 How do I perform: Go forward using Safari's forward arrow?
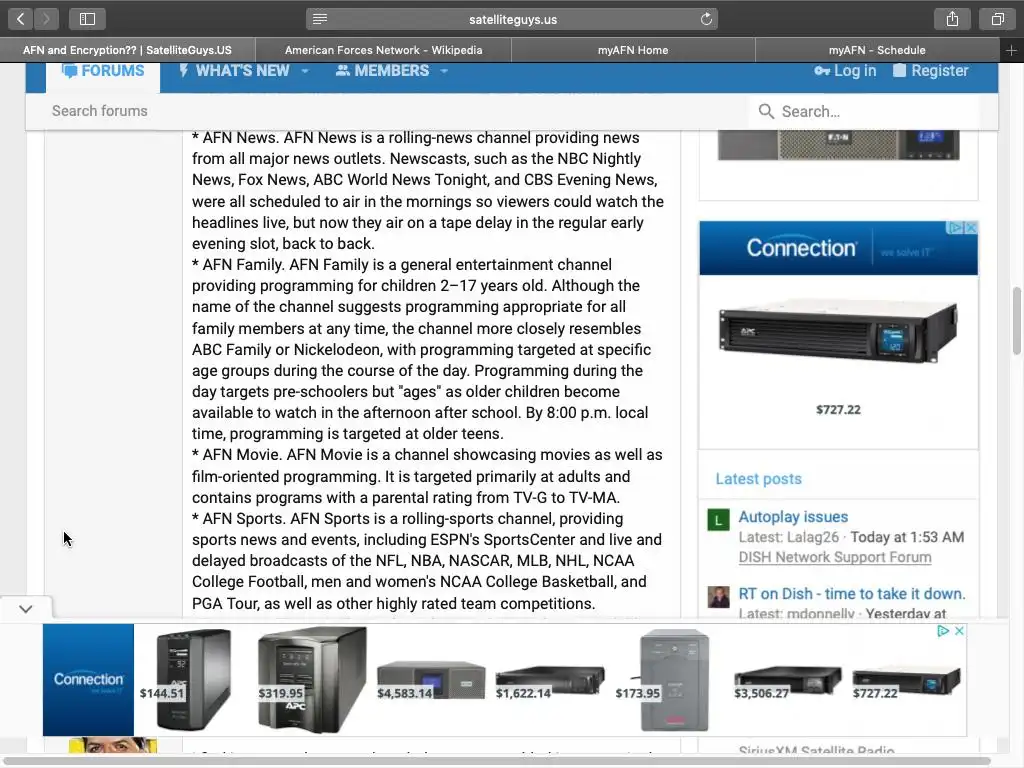46,19
